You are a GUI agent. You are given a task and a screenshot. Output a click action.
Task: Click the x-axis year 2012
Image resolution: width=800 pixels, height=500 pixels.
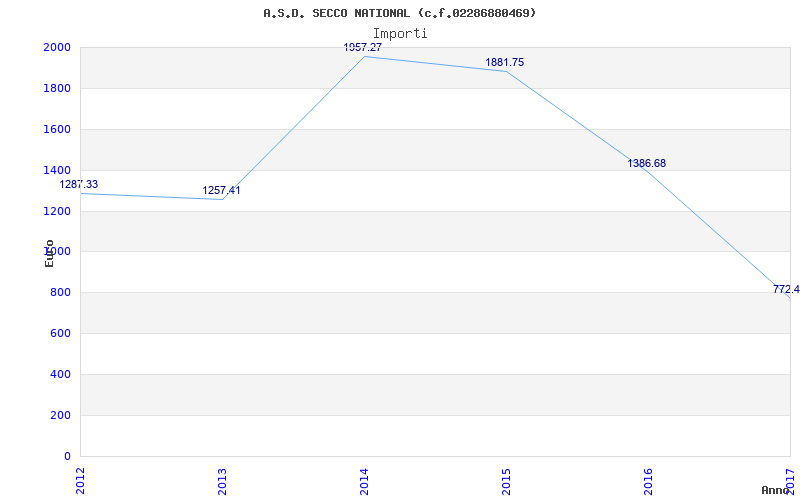pyautogui.click(x=80, y=481)
